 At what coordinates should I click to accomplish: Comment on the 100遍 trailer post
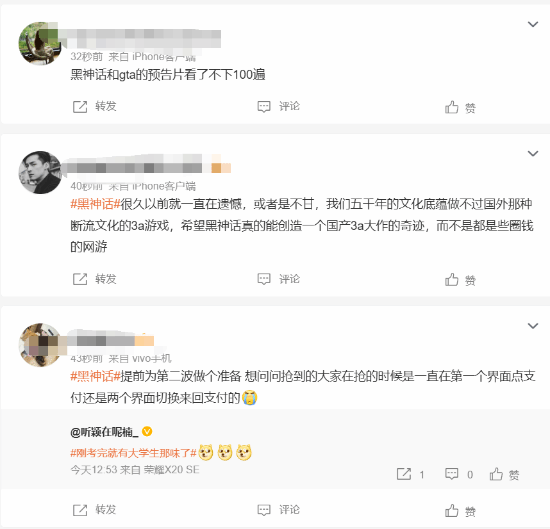pos(279,106)
